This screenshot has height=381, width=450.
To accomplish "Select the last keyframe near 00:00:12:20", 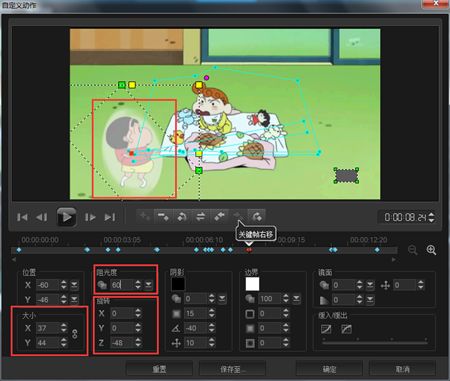I will click(x=377, y=250).
